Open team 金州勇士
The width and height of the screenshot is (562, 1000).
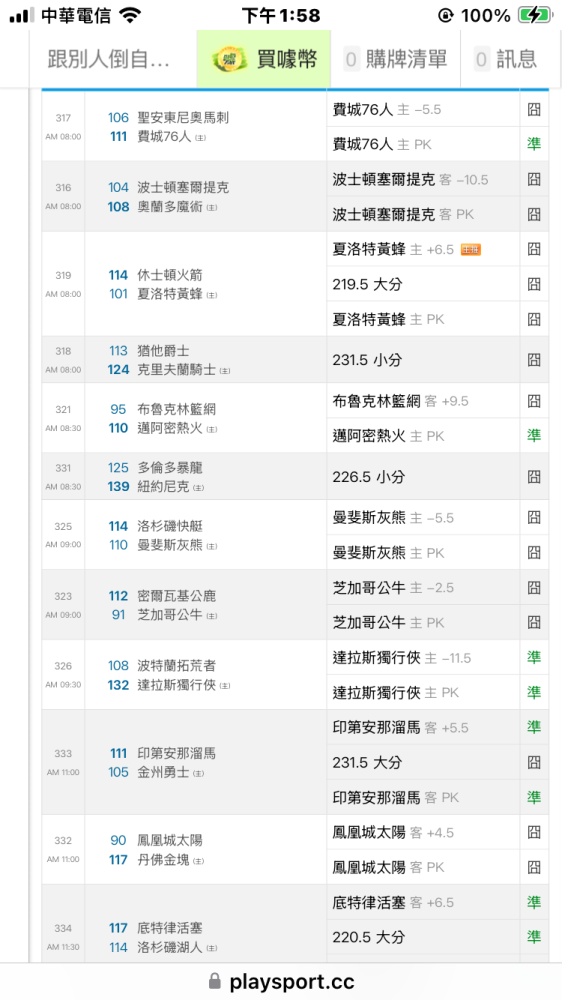pos(163,772)
